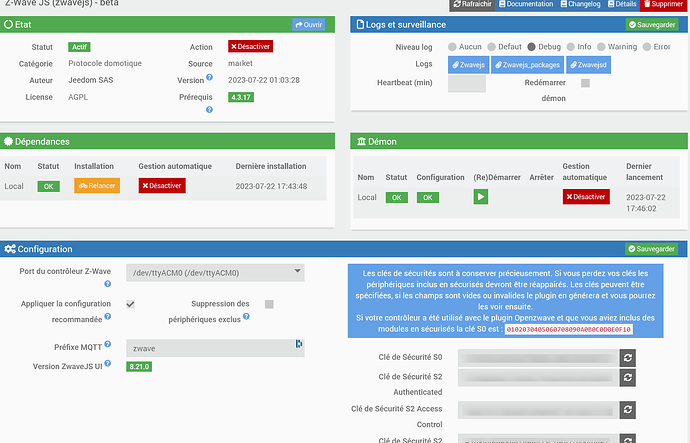Click the Démon Statut OK badge

[396, 198]
